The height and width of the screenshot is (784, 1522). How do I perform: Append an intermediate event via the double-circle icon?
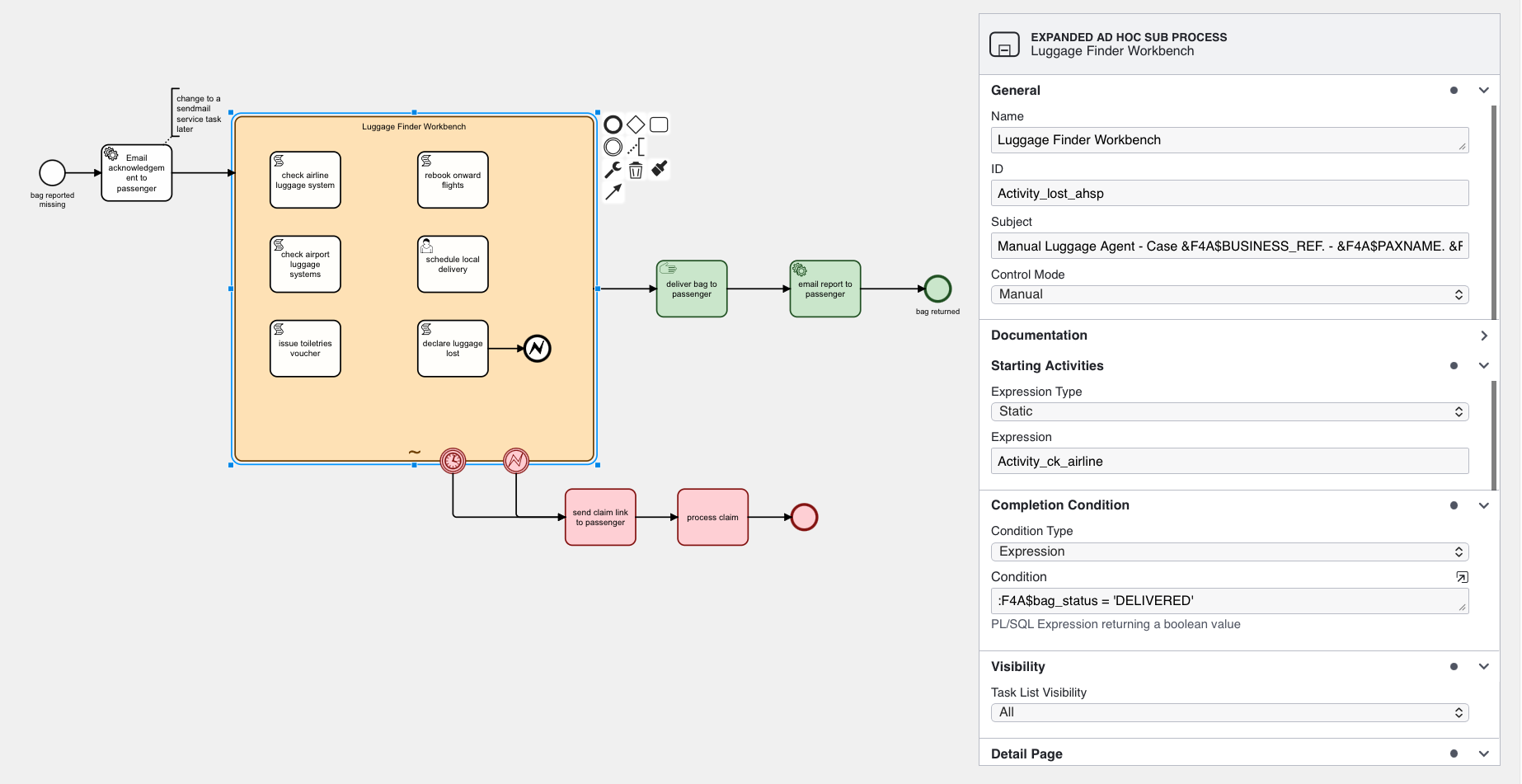click(x=613, y=146)
